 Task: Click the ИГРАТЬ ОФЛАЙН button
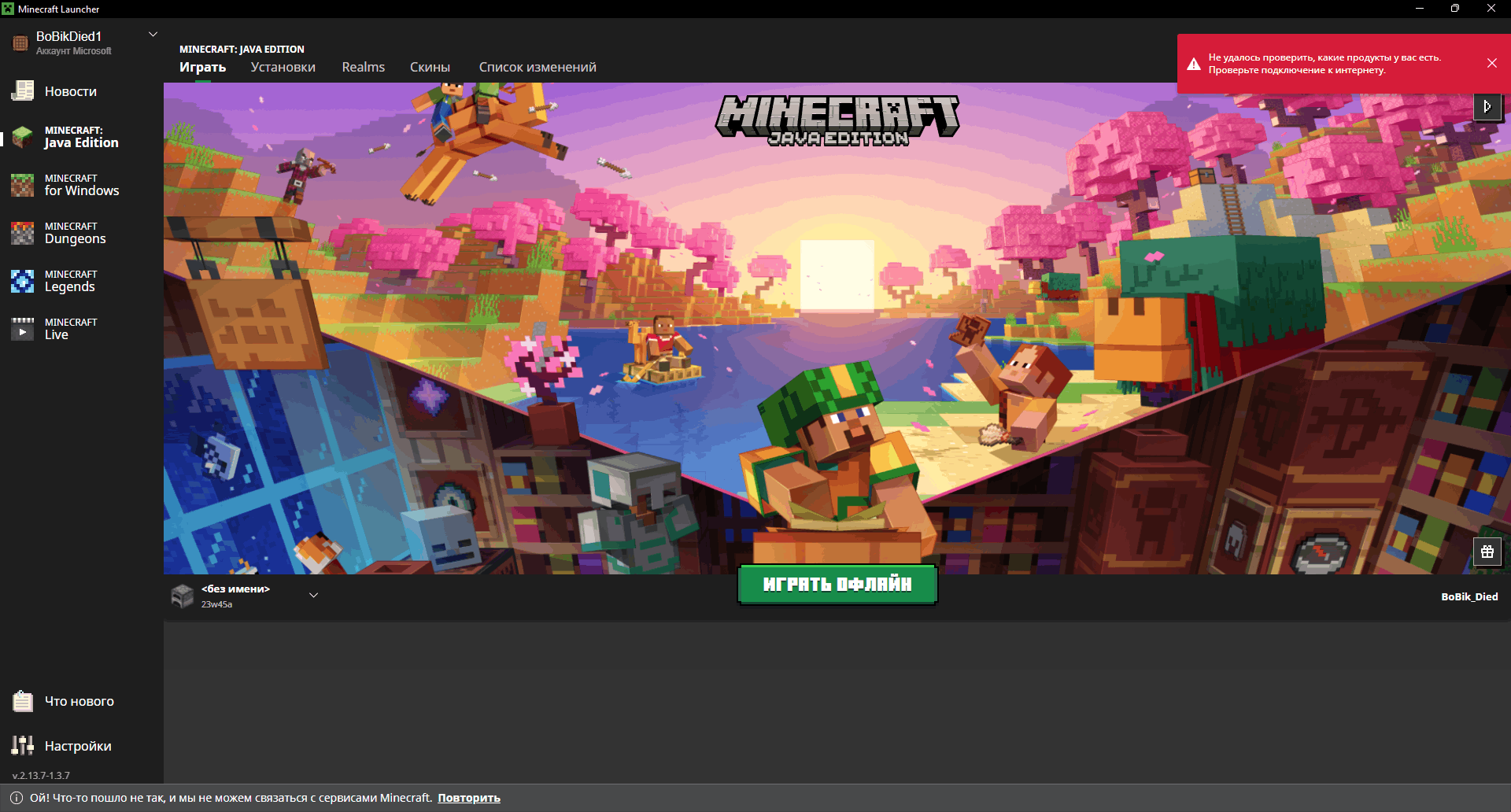[837, 585]
